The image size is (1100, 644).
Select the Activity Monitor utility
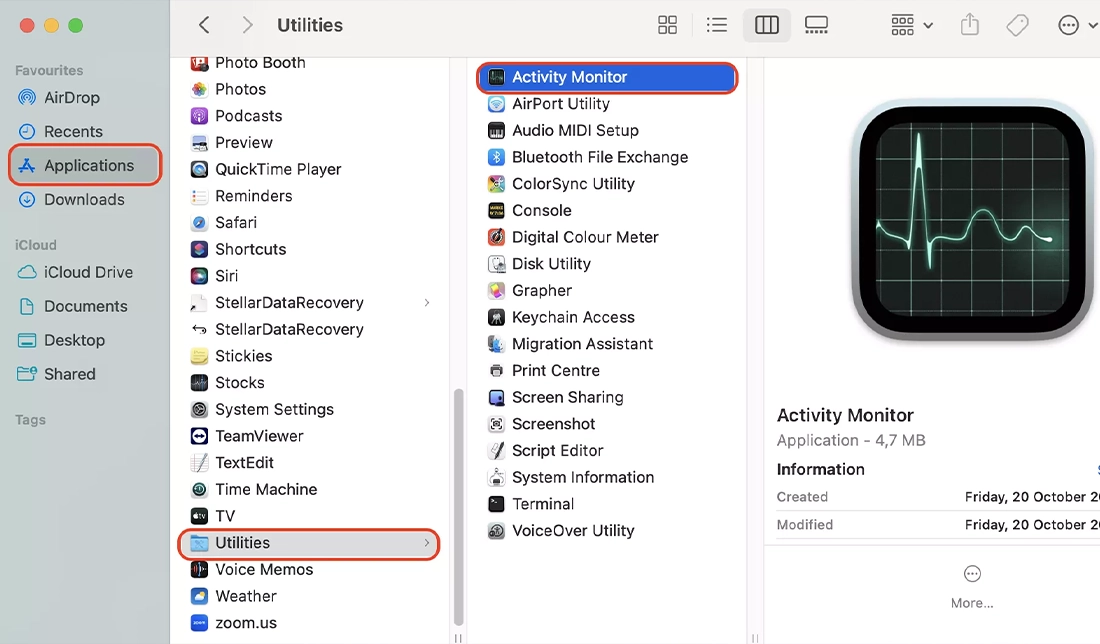point(567,76)
